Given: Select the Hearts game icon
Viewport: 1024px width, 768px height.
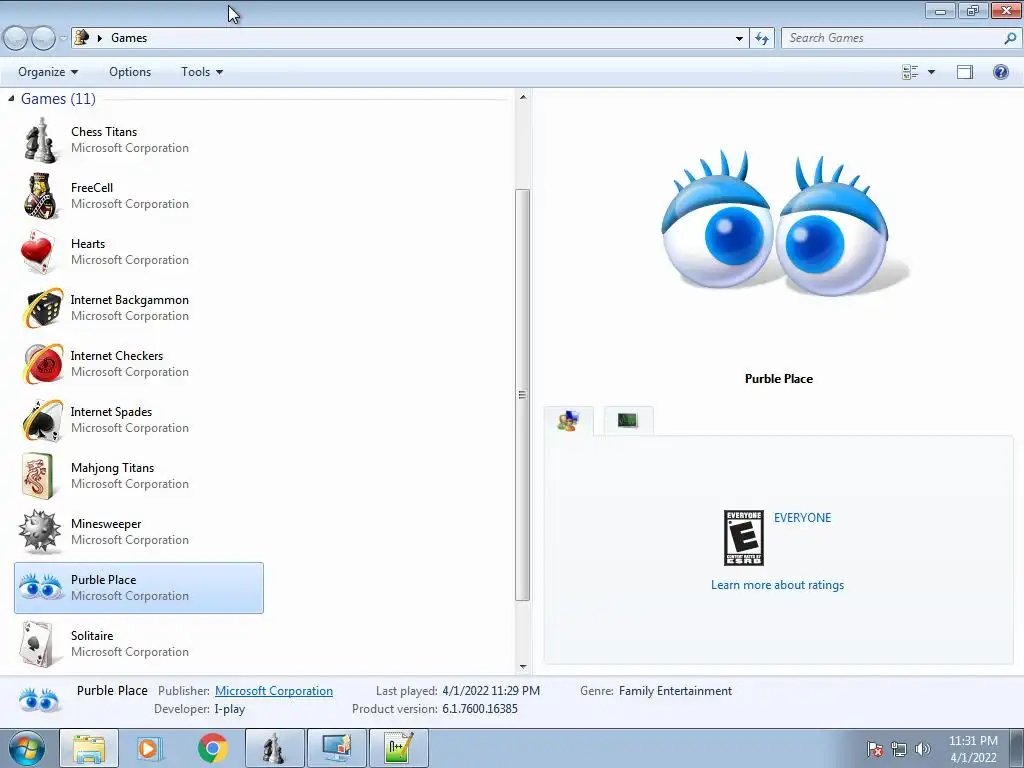Looking at the screenshot, I should (38, 252).
